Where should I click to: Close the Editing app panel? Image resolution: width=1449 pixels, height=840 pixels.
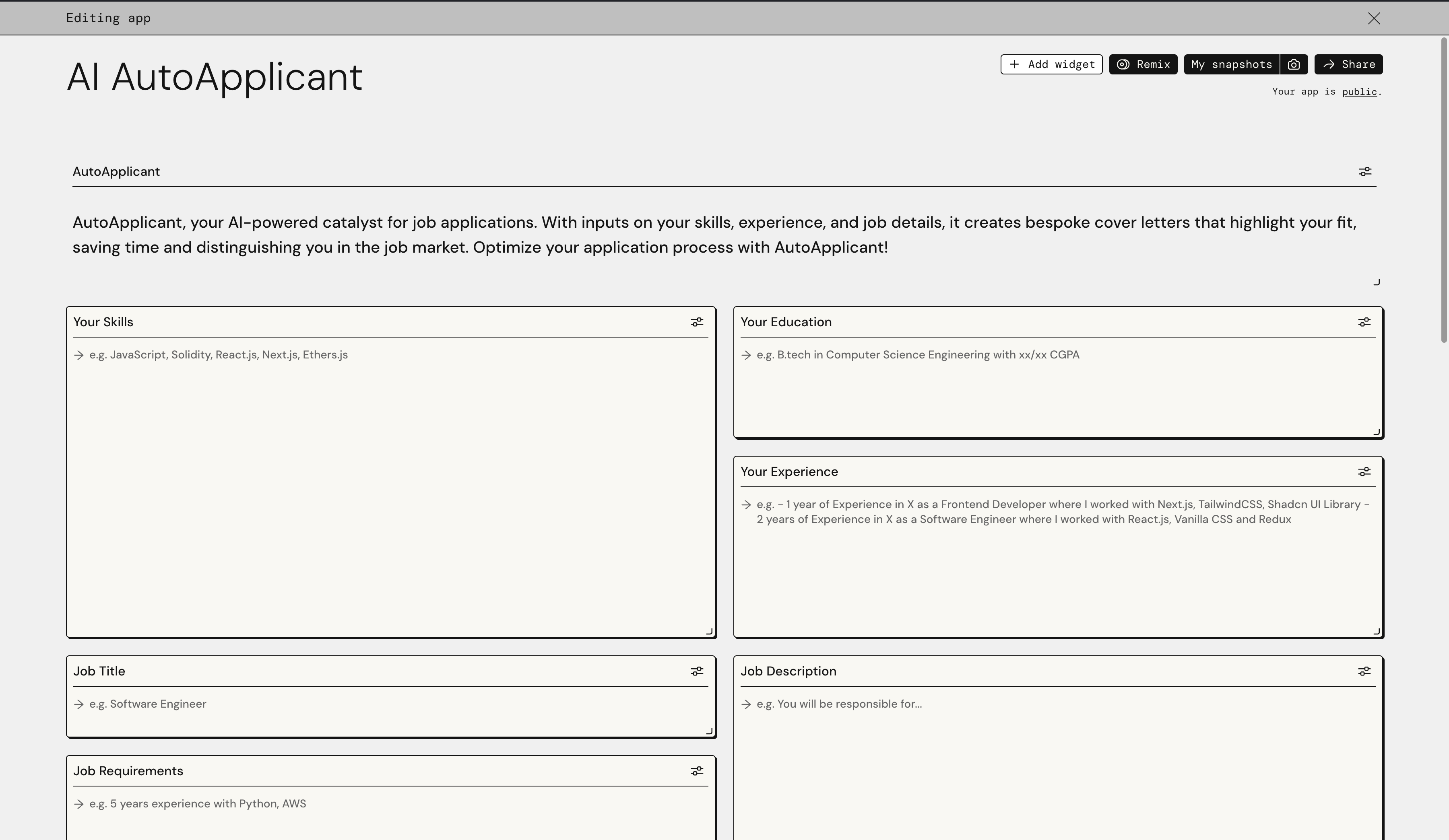click(1374, 19)
